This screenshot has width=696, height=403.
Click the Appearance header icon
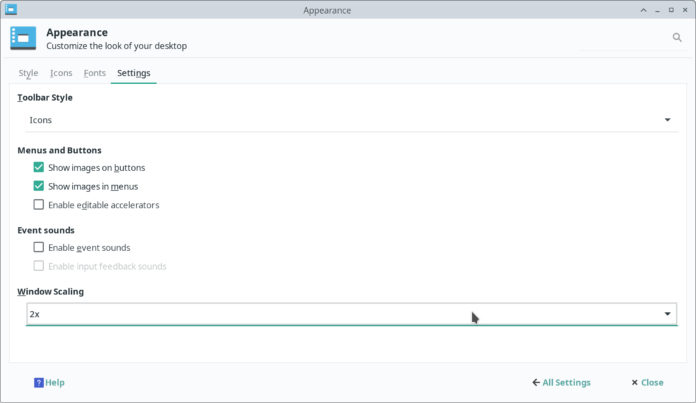(23, 38)
